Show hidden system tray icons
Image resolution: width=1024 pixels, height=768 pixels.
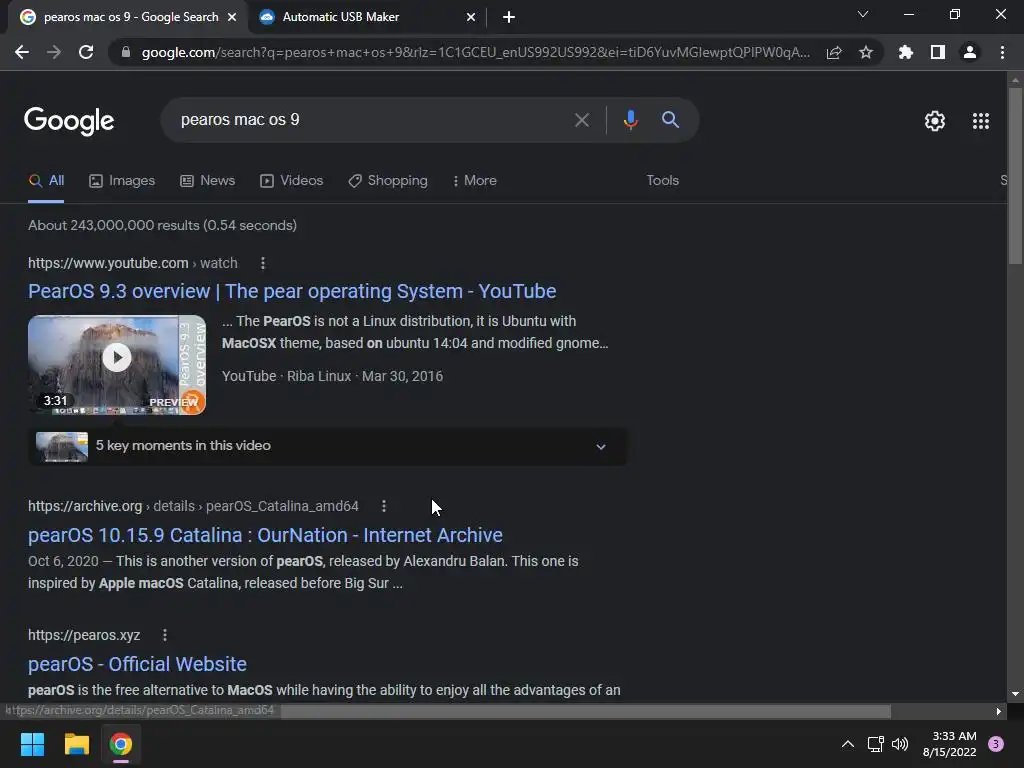(x=848, y=744)
